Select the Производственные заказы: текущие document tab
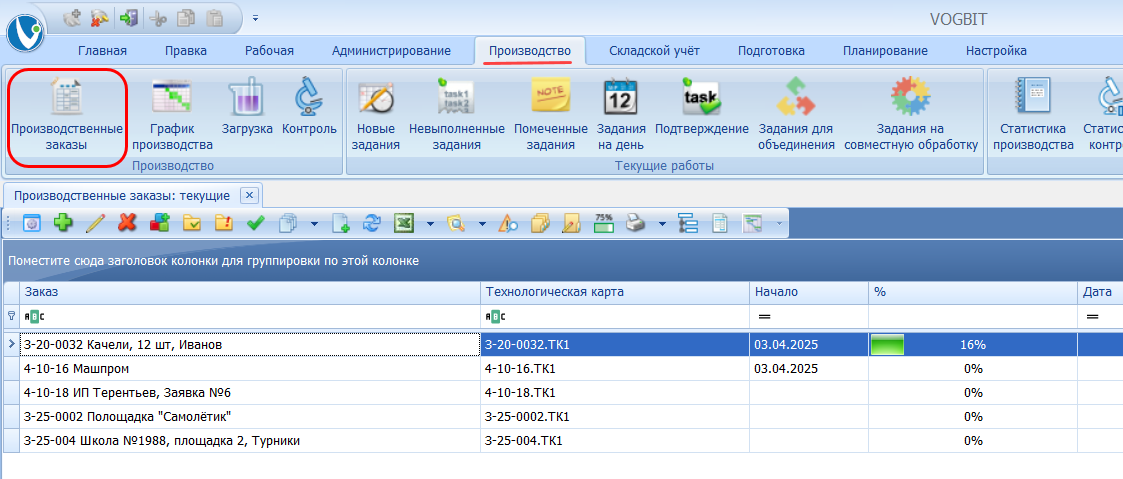1123x479 pixels. tap(122, 195)
